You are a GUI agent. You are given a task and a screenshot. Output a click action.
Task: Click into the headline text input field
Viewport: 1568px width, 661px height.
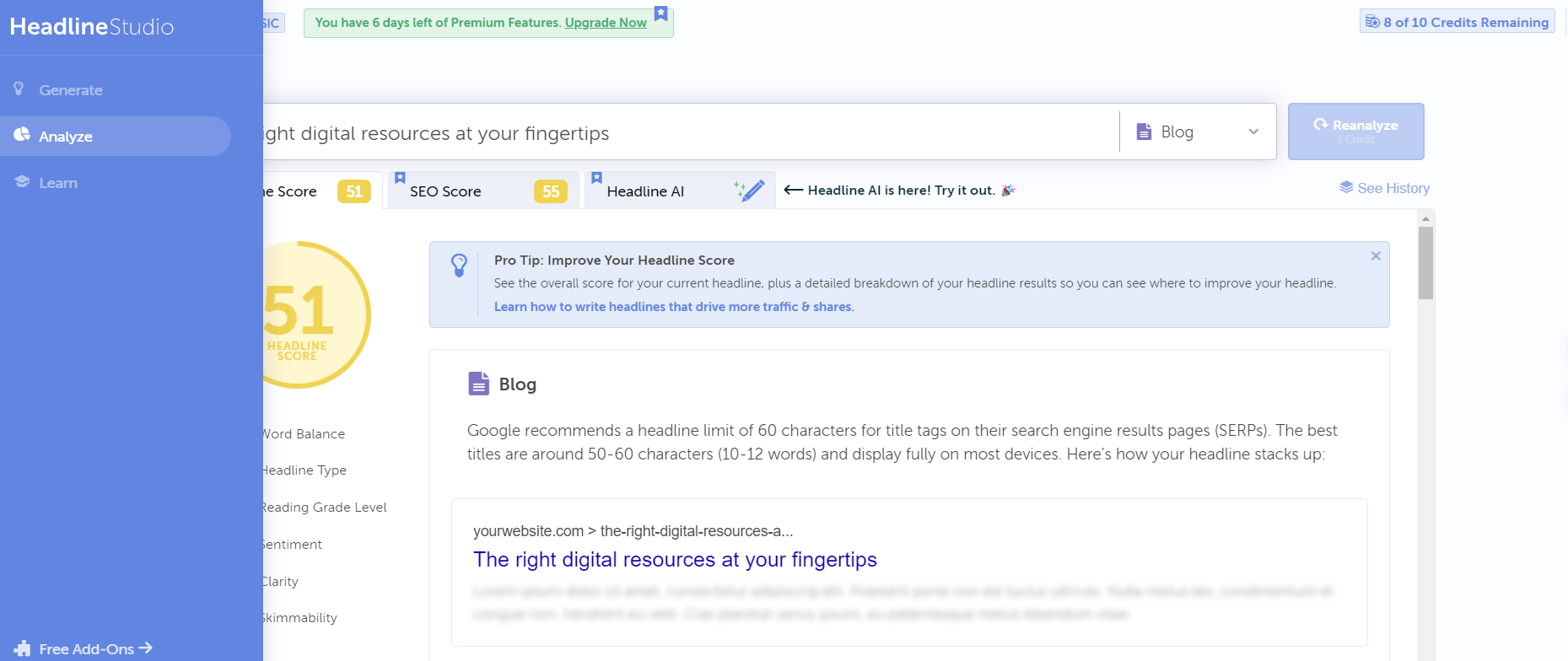675,133
